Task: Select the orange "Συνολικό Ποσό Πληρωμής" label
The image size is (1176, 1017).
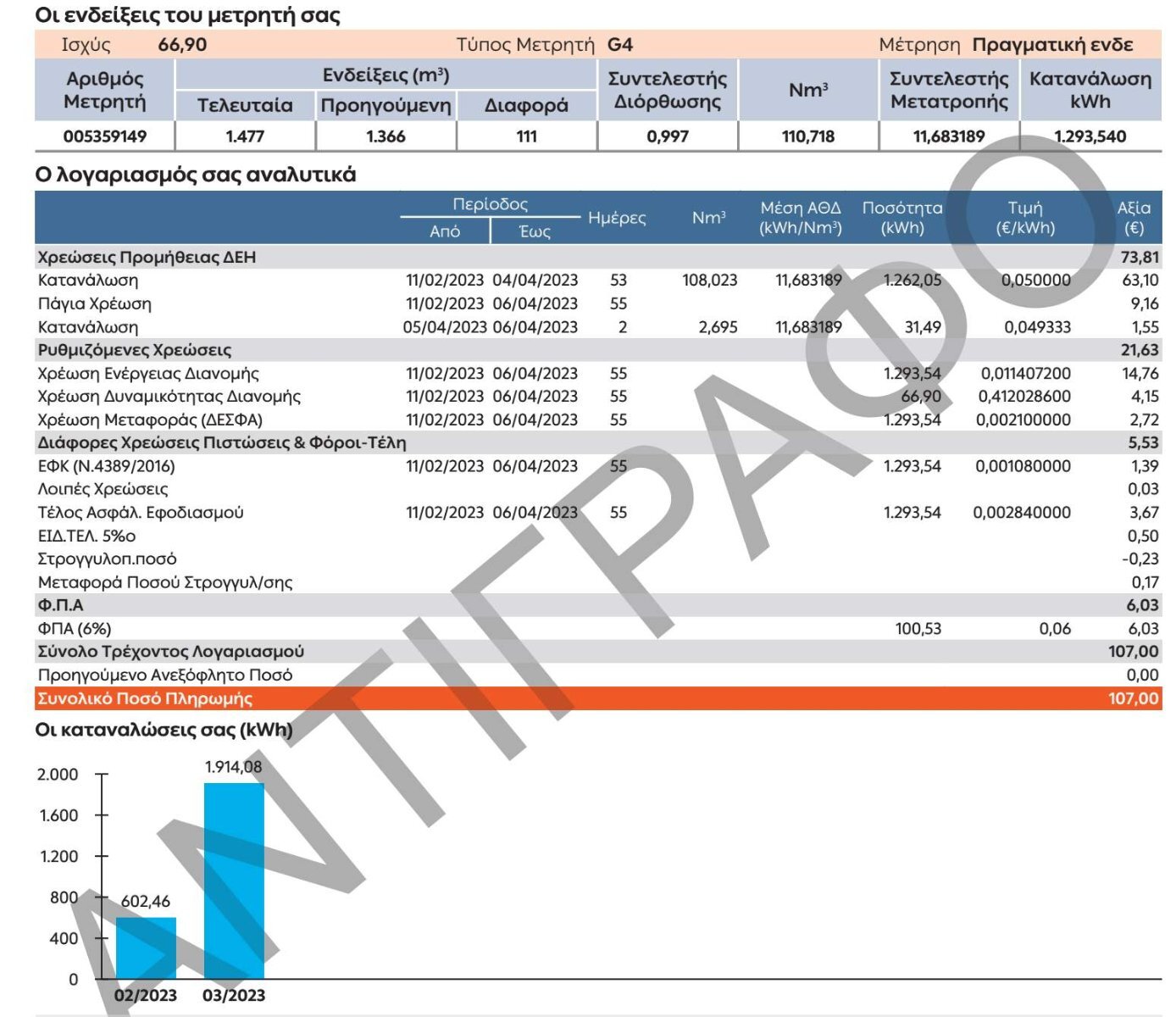Action: pyautogui.click(x=145, y=699)
